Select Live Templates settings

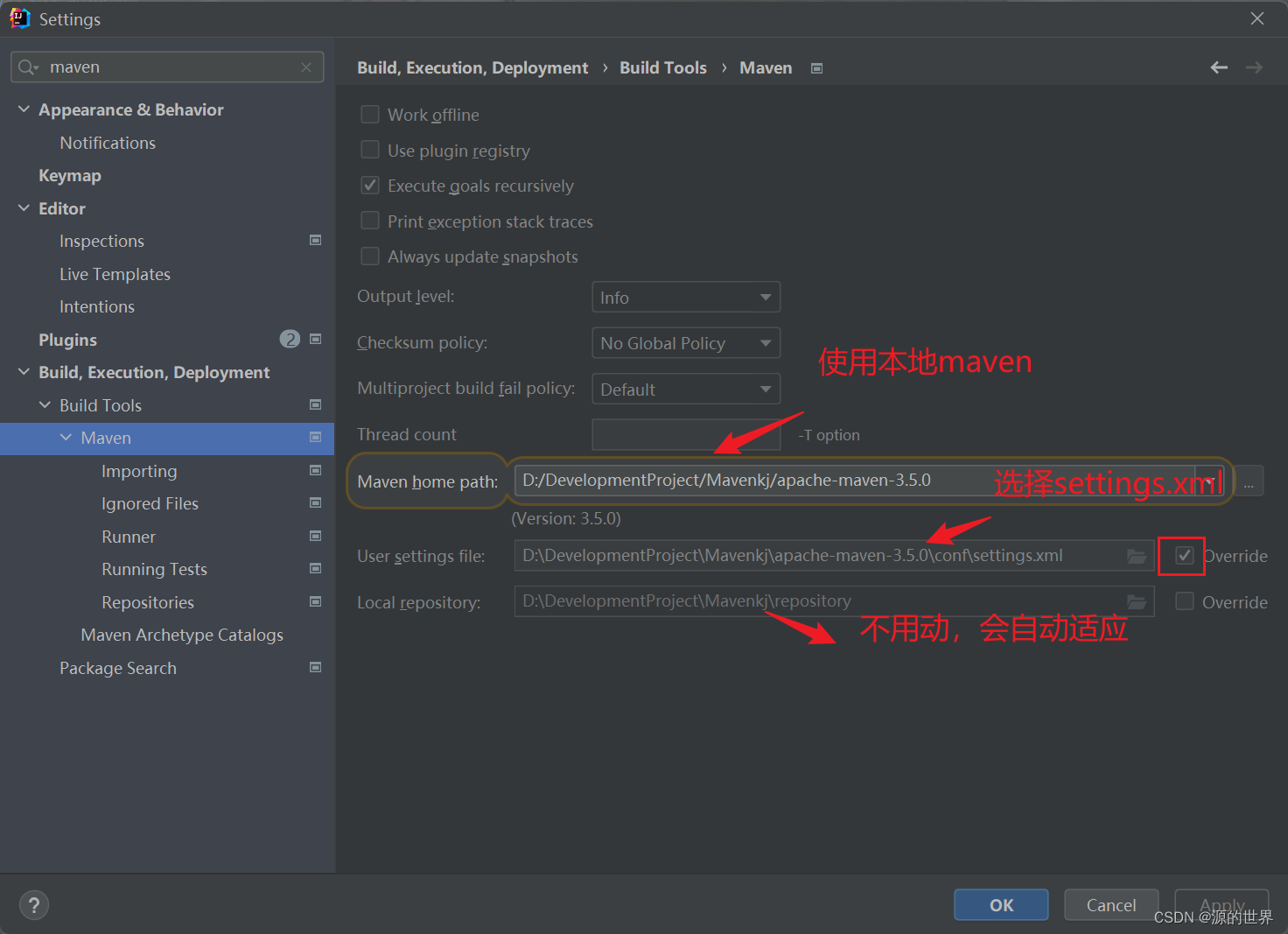(x=115, y=274)
